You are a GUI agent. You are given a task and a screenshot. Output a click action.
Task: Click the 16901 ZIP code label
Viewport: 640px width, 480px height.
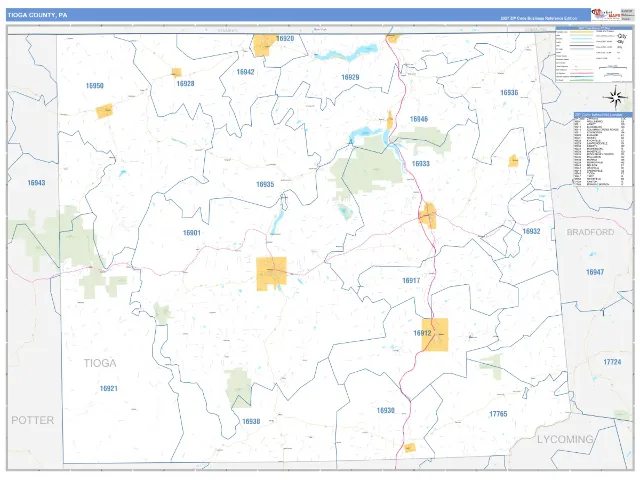191,233
